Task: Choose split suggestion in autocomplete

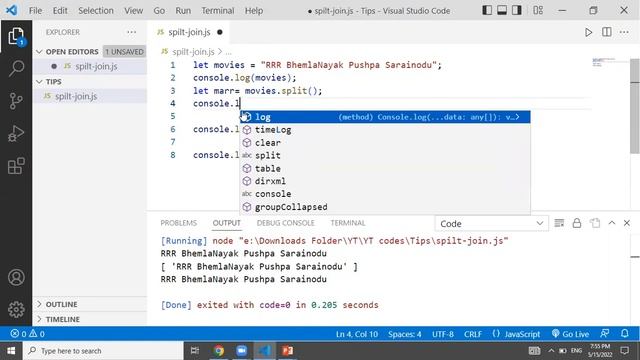Action: [385, 156]
